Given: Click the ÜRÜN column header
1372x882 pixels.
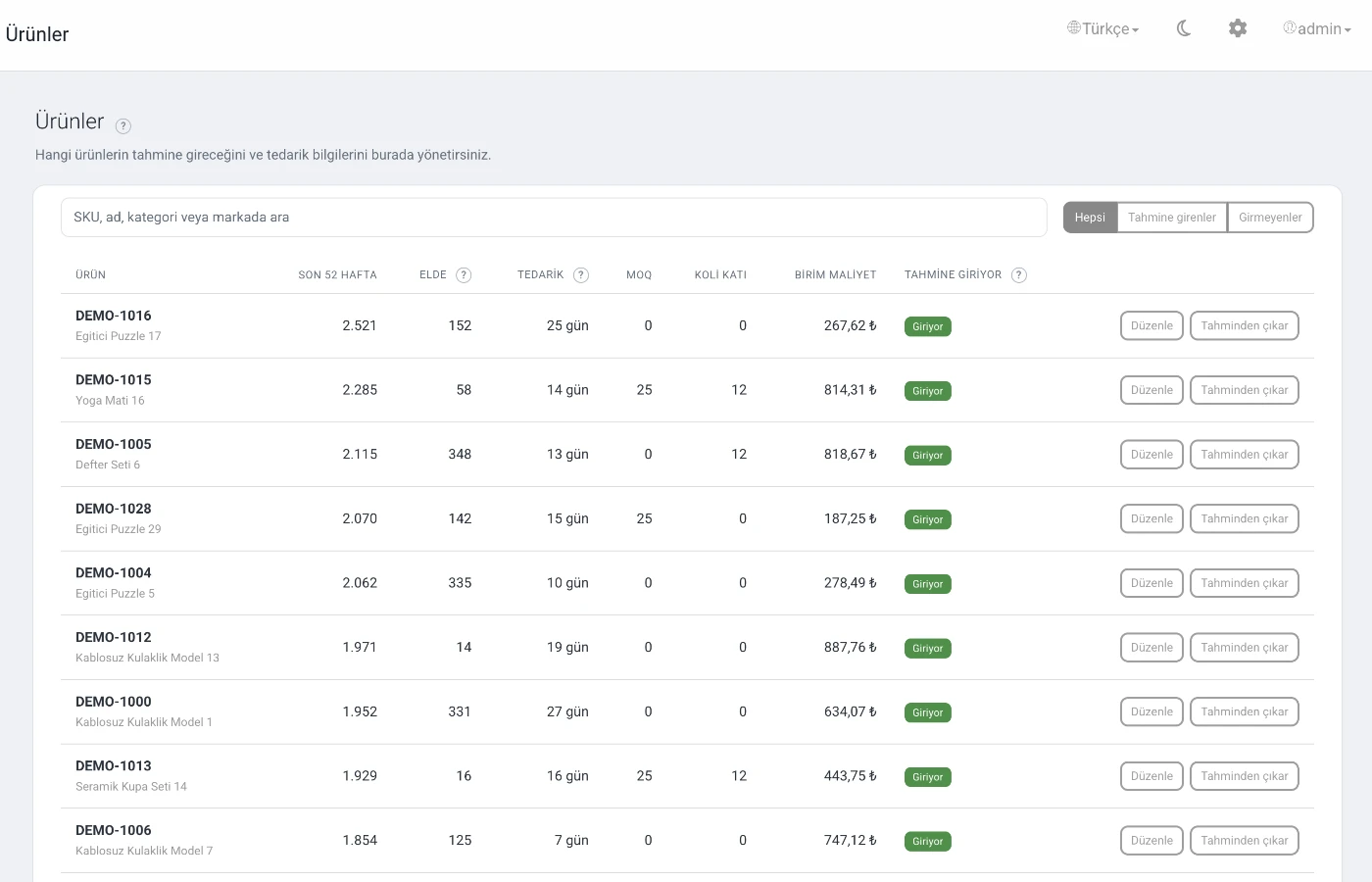Looking at the screenshot, I should (x=90, y=275).
